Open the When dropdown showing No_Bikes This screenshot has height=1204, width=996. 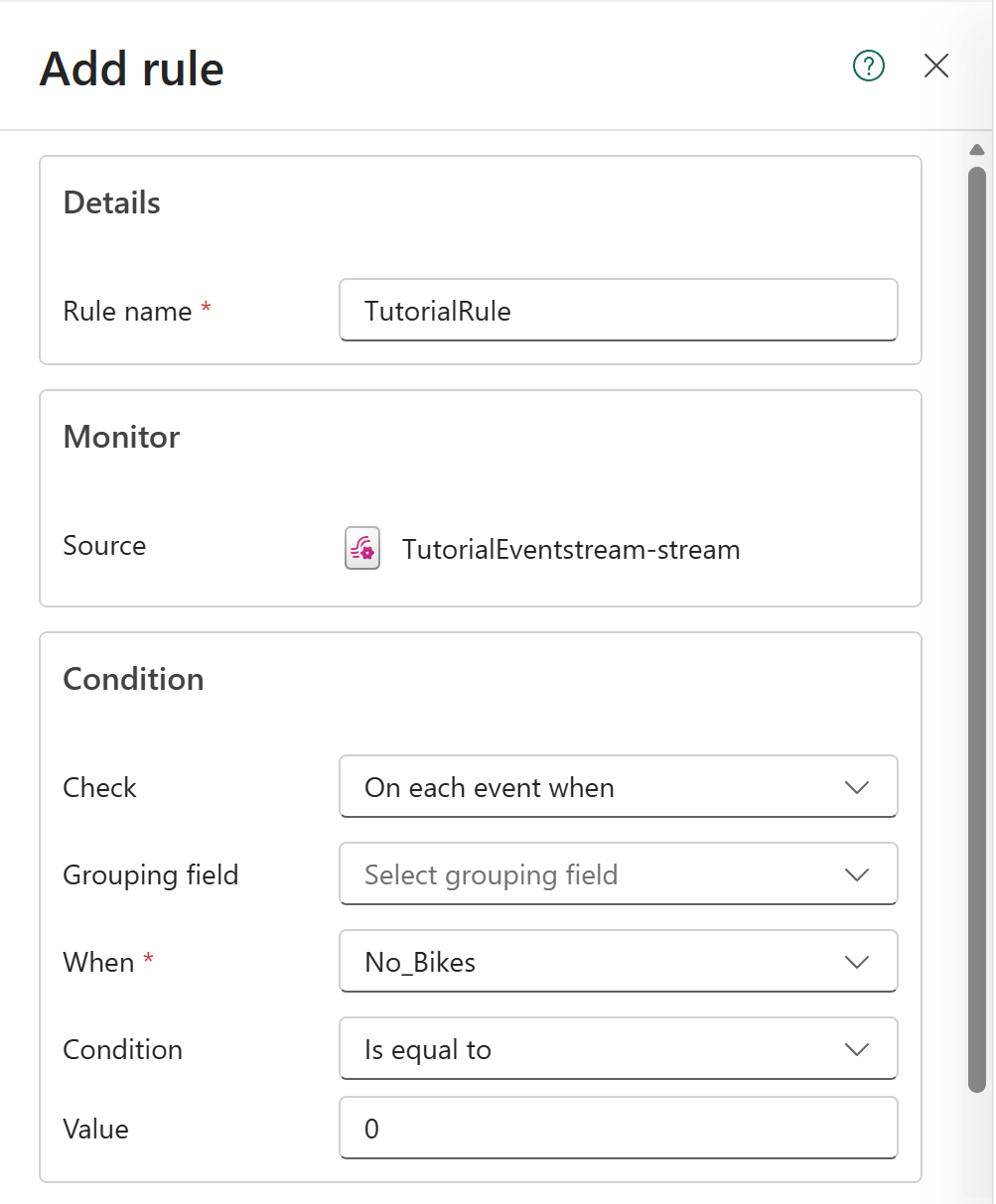(x=619, y=962)
